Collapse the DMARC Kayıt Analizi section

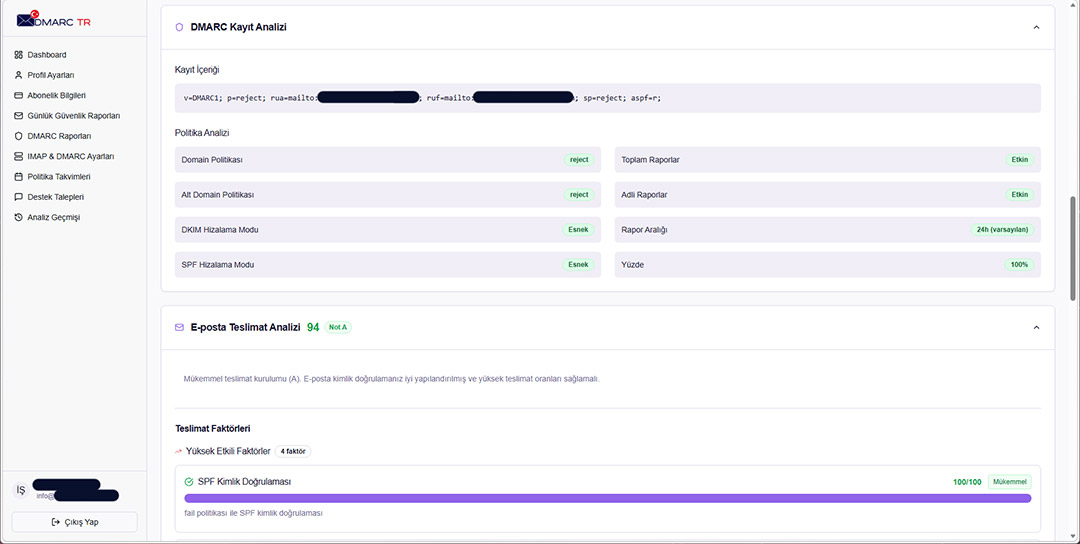point(1036,27)
